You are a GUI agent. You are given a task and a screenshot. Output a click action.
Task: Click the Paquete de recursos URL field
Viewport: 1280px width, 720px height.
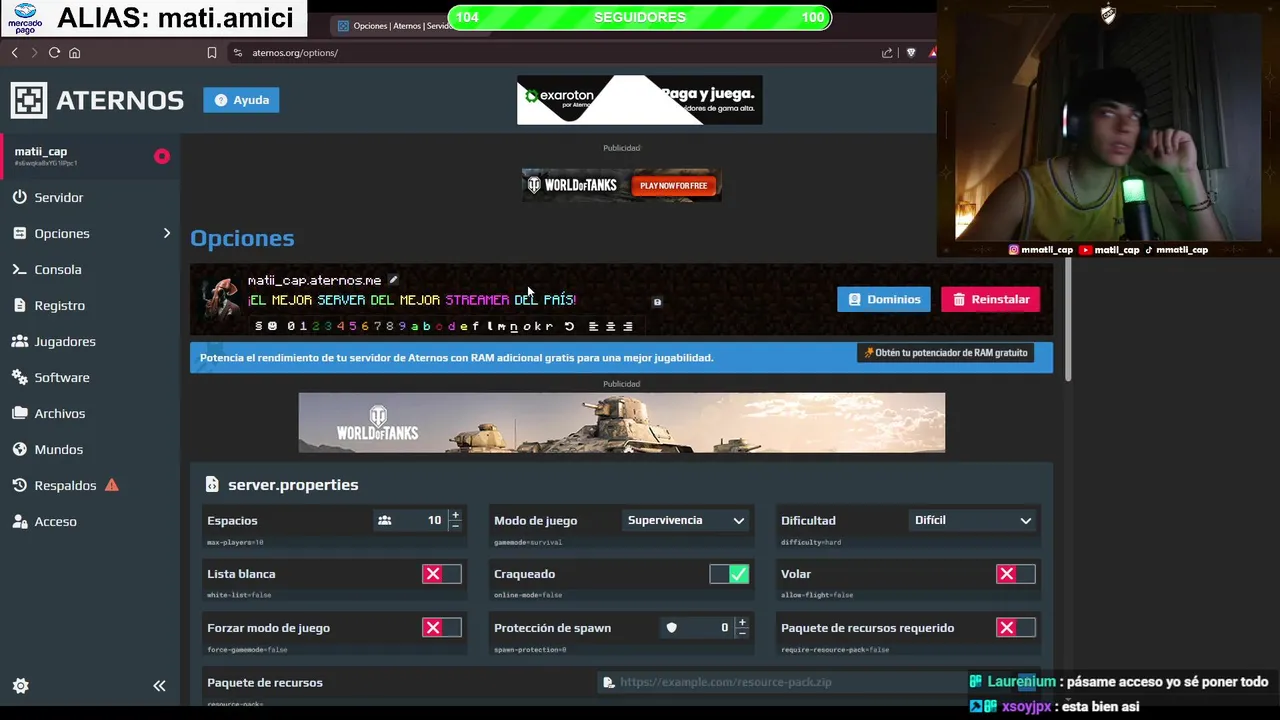coord(818,682)
